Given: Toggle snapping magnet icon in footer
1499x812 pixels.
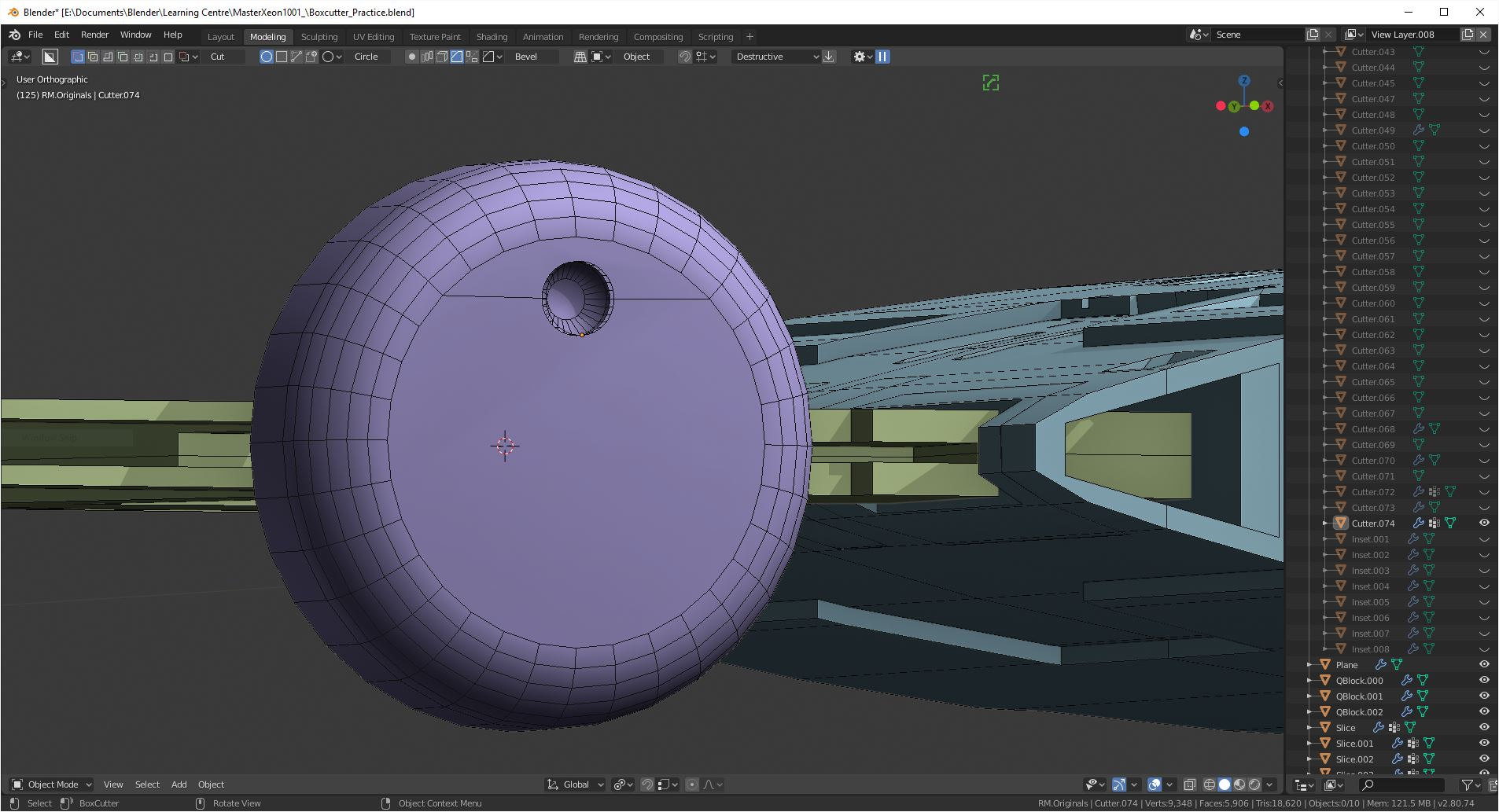Looking at the screenshot, I should (x=646, y=784).
